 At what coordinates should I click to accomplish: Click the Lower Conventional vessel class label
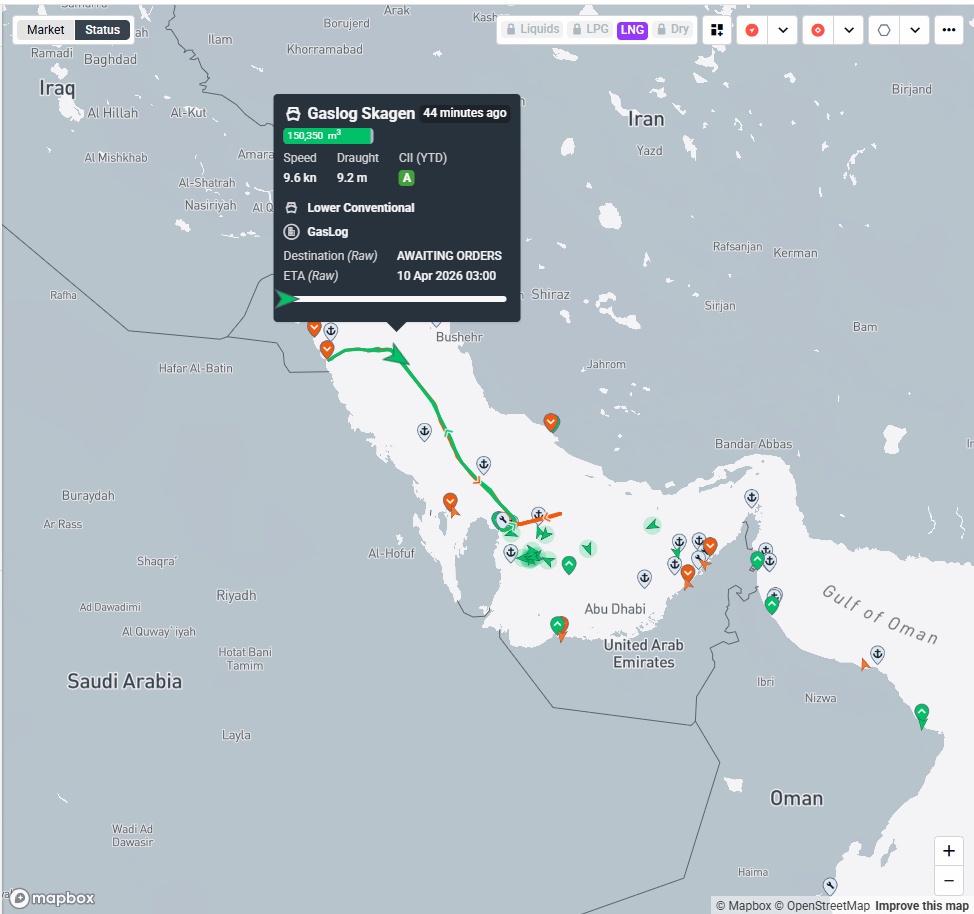pyautogui.click(x=360, y=208)
